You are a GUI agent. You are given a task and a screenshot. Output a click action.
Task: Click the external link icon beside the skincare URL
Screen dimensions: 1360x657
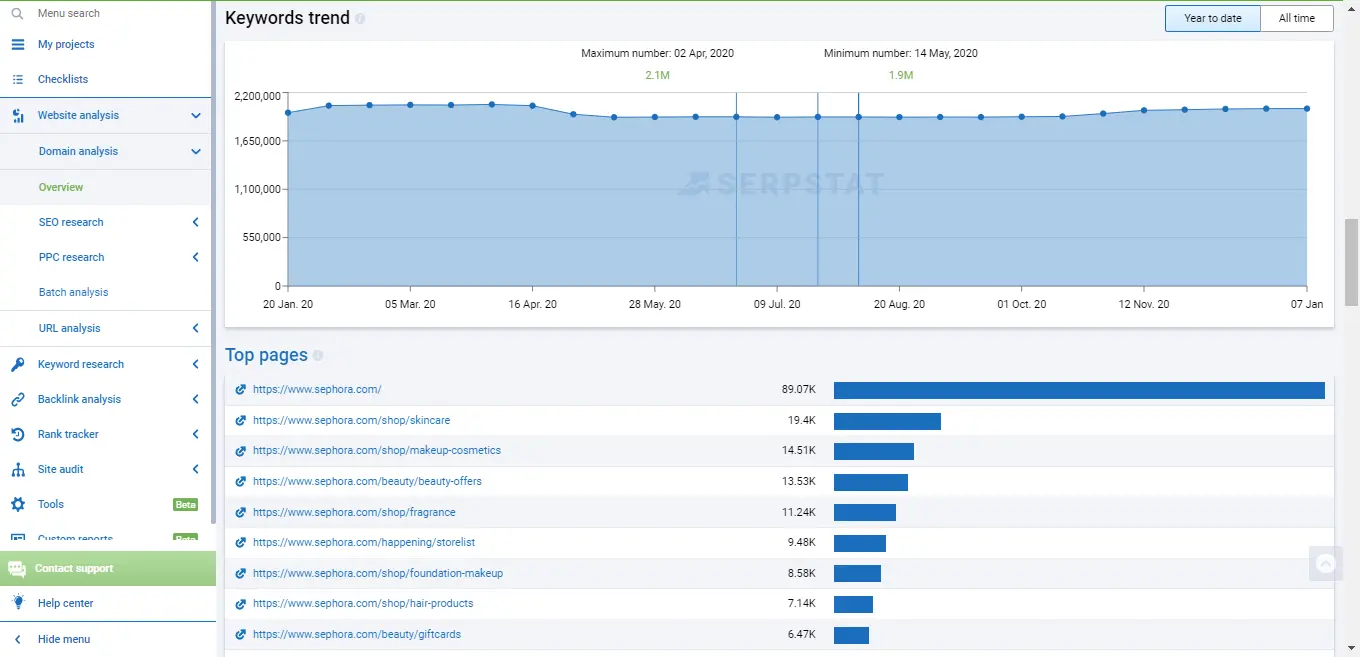click(x=239, y=420)
